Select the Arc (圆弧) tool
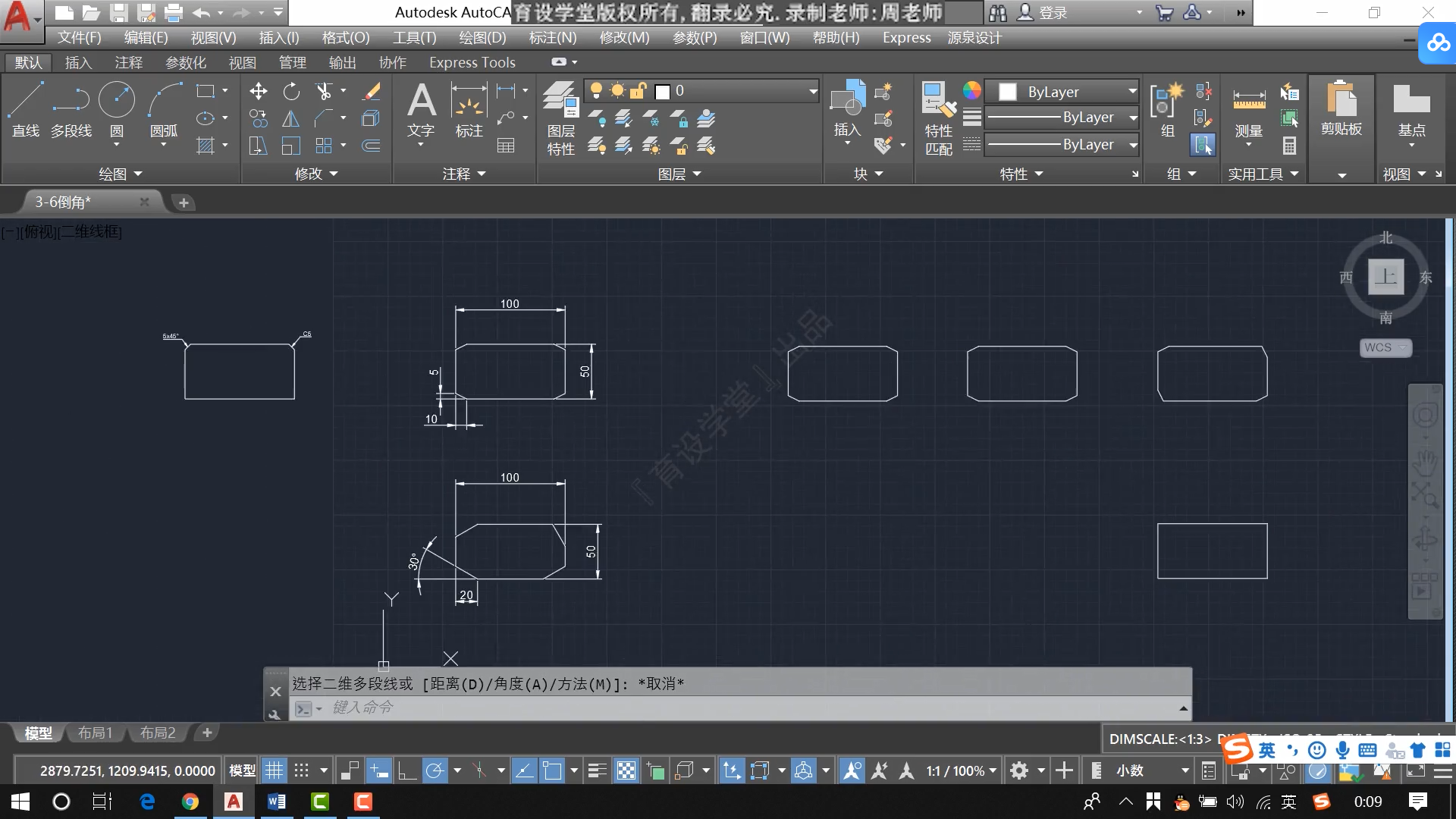 [x=165, y=110]
